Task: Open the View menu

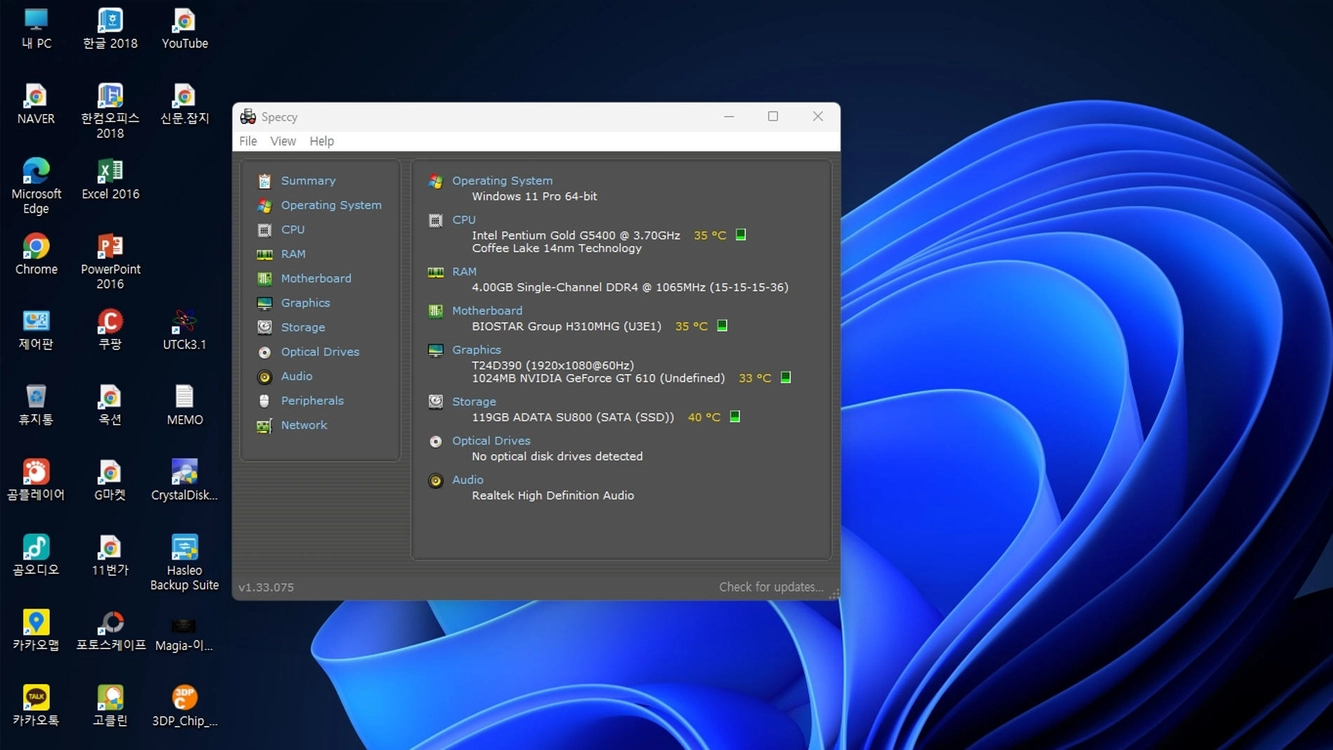Action: click(283, 141)
